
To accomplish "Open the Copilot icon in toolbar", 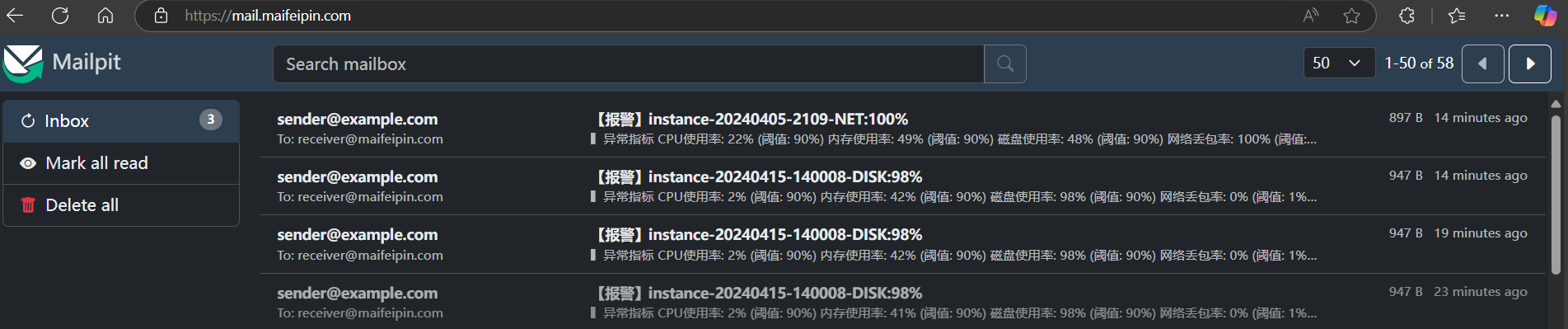I will (x=1545, y=16).
